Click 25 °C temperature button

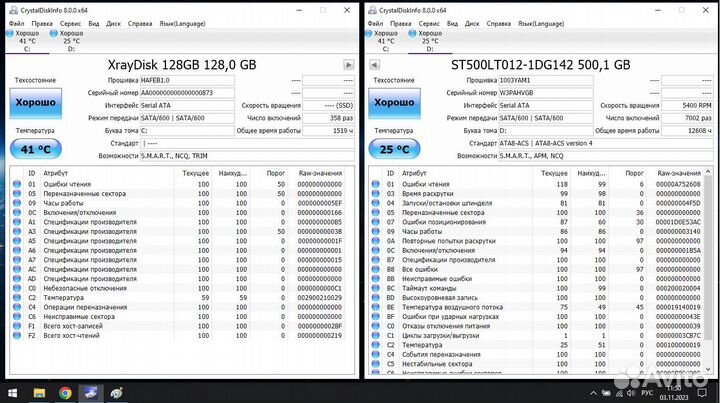coord(394,149)
